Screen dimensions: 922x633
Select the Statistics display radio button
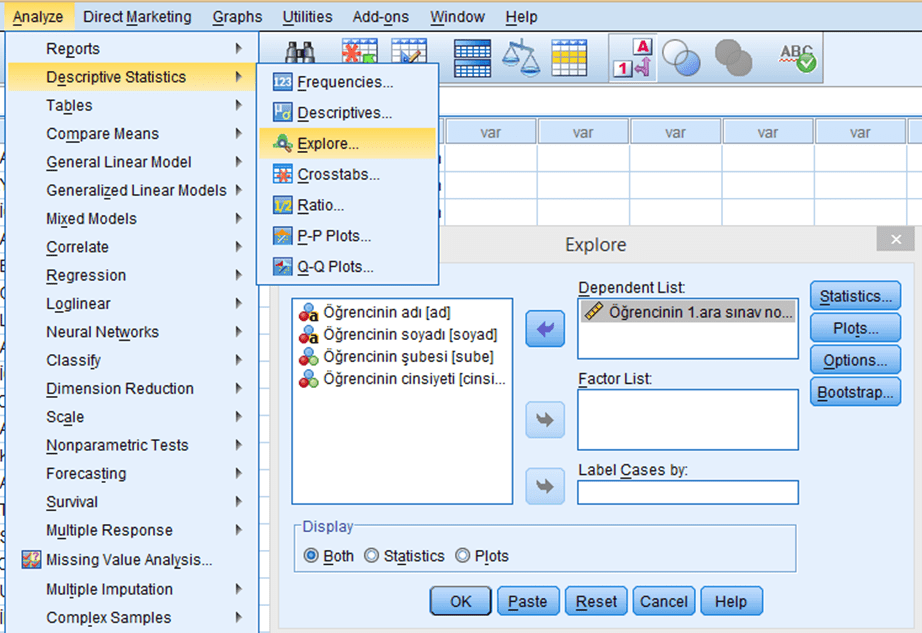[x=371, y=556]
